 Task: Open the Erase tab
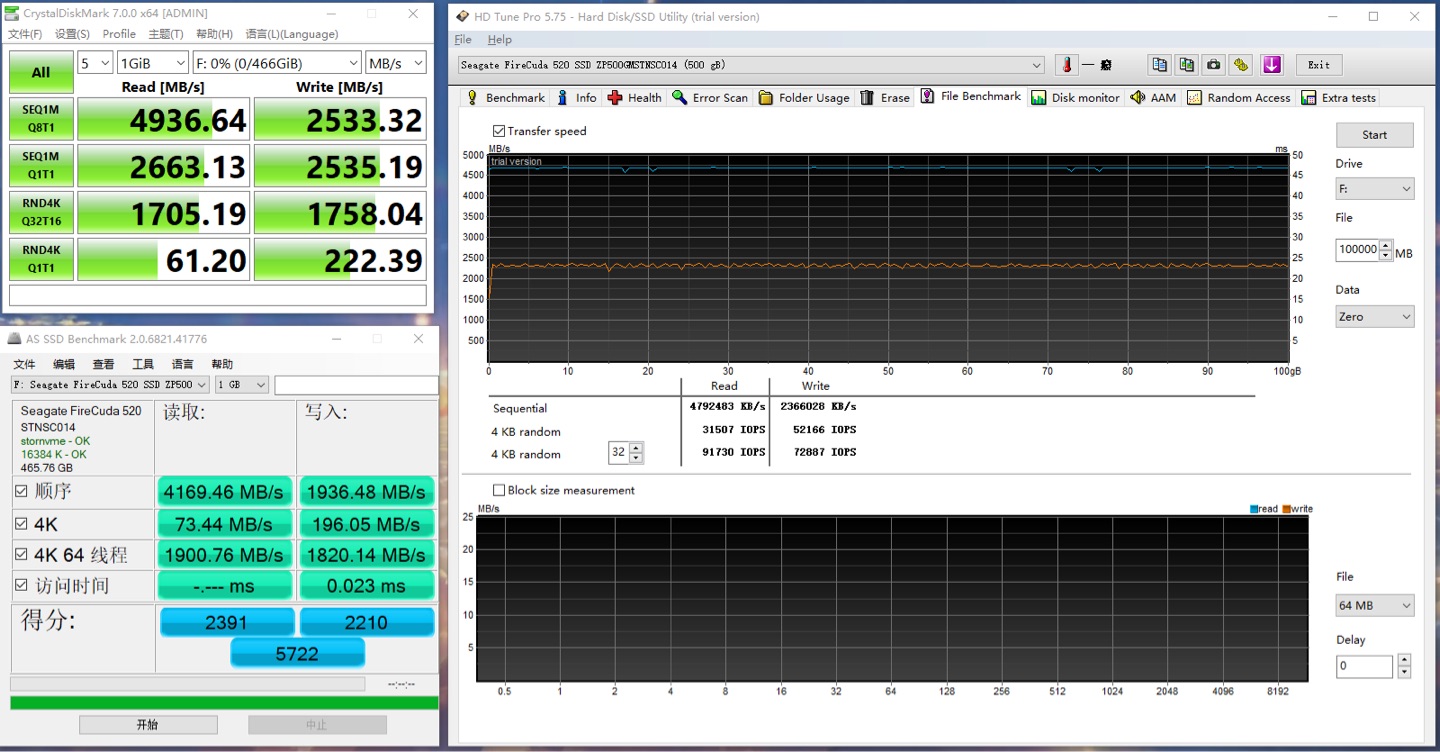tap(885, 98)
